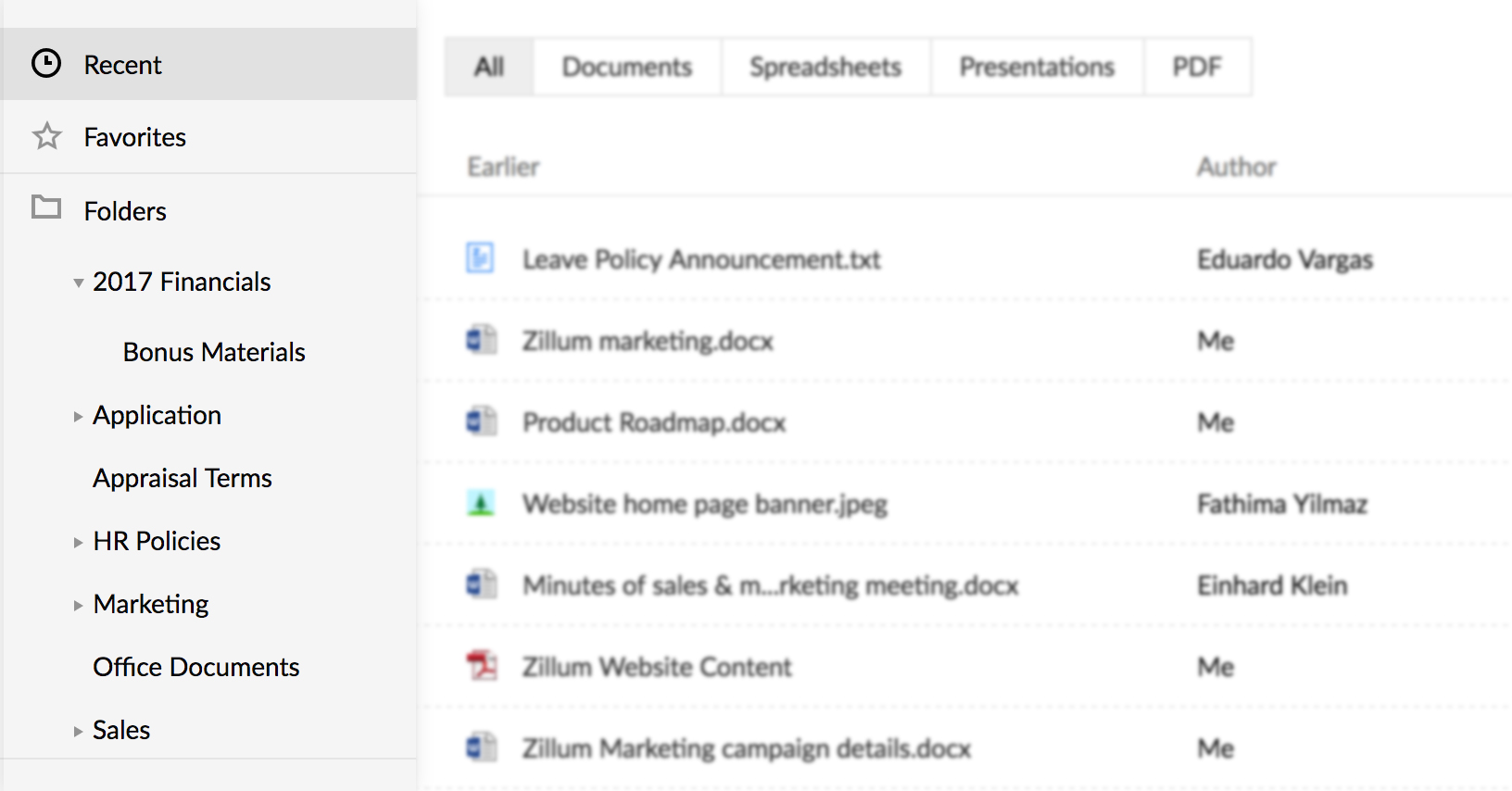Viewport: 1512px width, 791px height.
Task: Switch to the Spreadsheets tab
Action: [825, 67]
